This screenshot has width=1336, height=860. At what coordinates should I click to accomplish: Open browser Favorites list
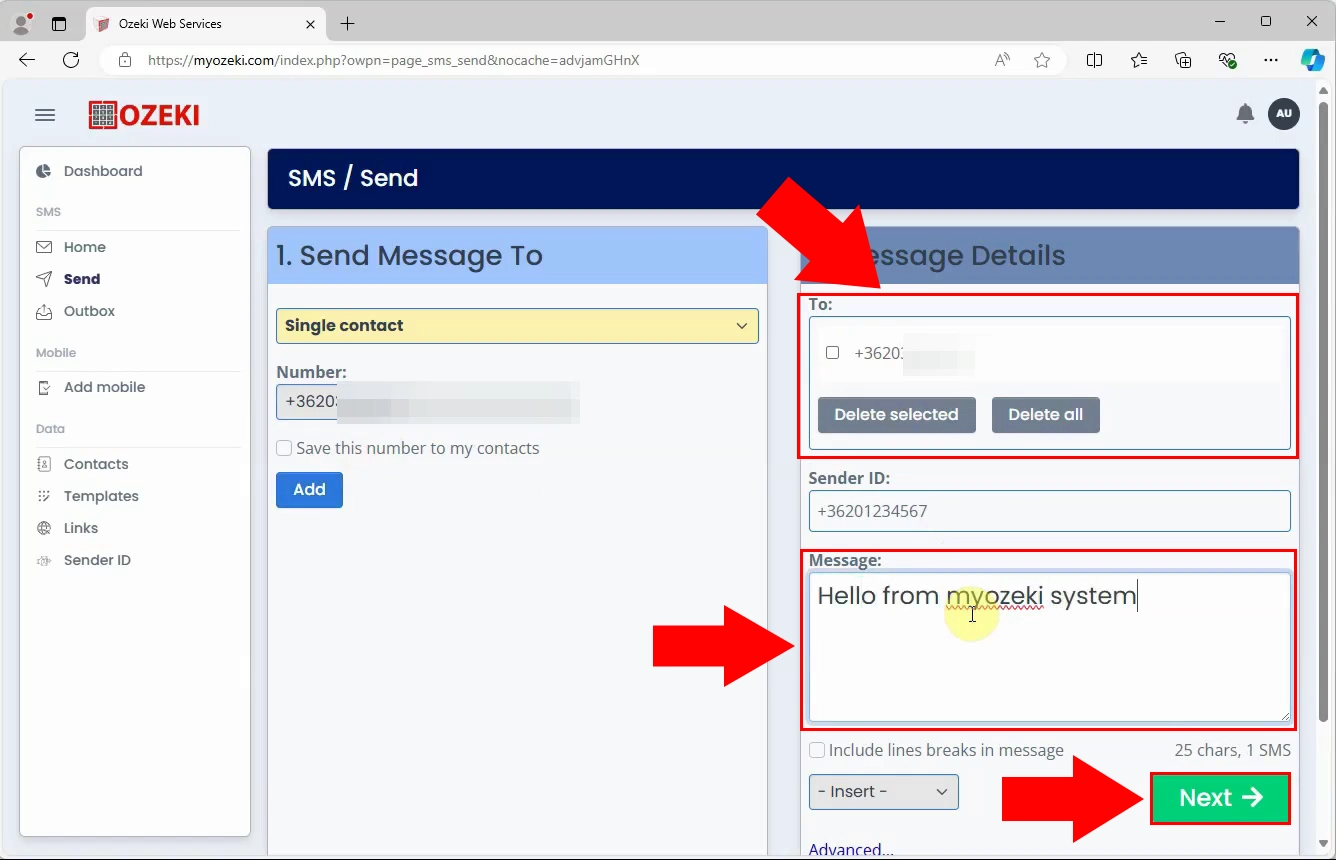tap(1139, 60)
